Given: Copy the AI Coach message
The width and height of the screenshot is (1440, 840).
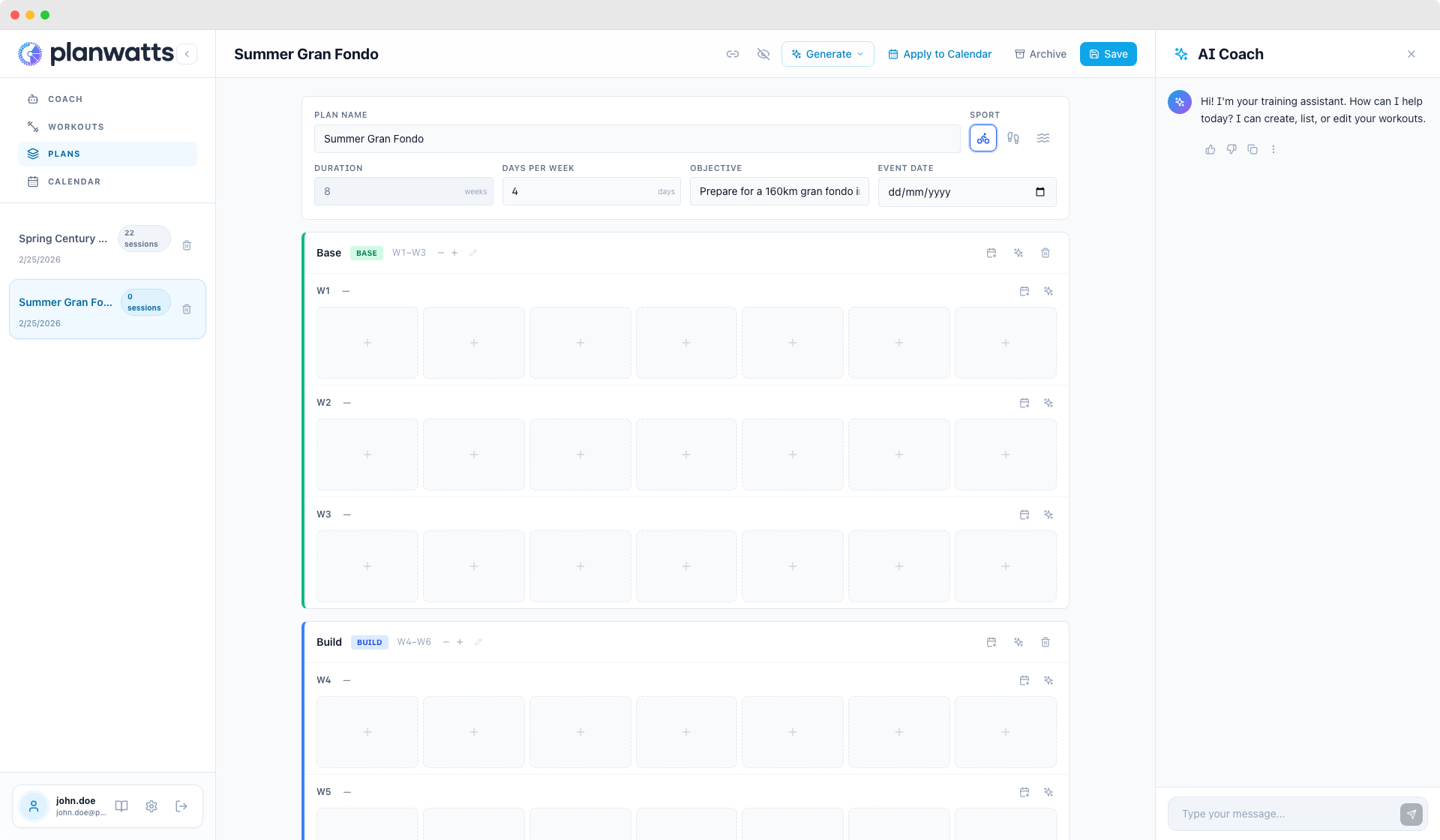Looking at the screenshot, I should coord(1252,149).
